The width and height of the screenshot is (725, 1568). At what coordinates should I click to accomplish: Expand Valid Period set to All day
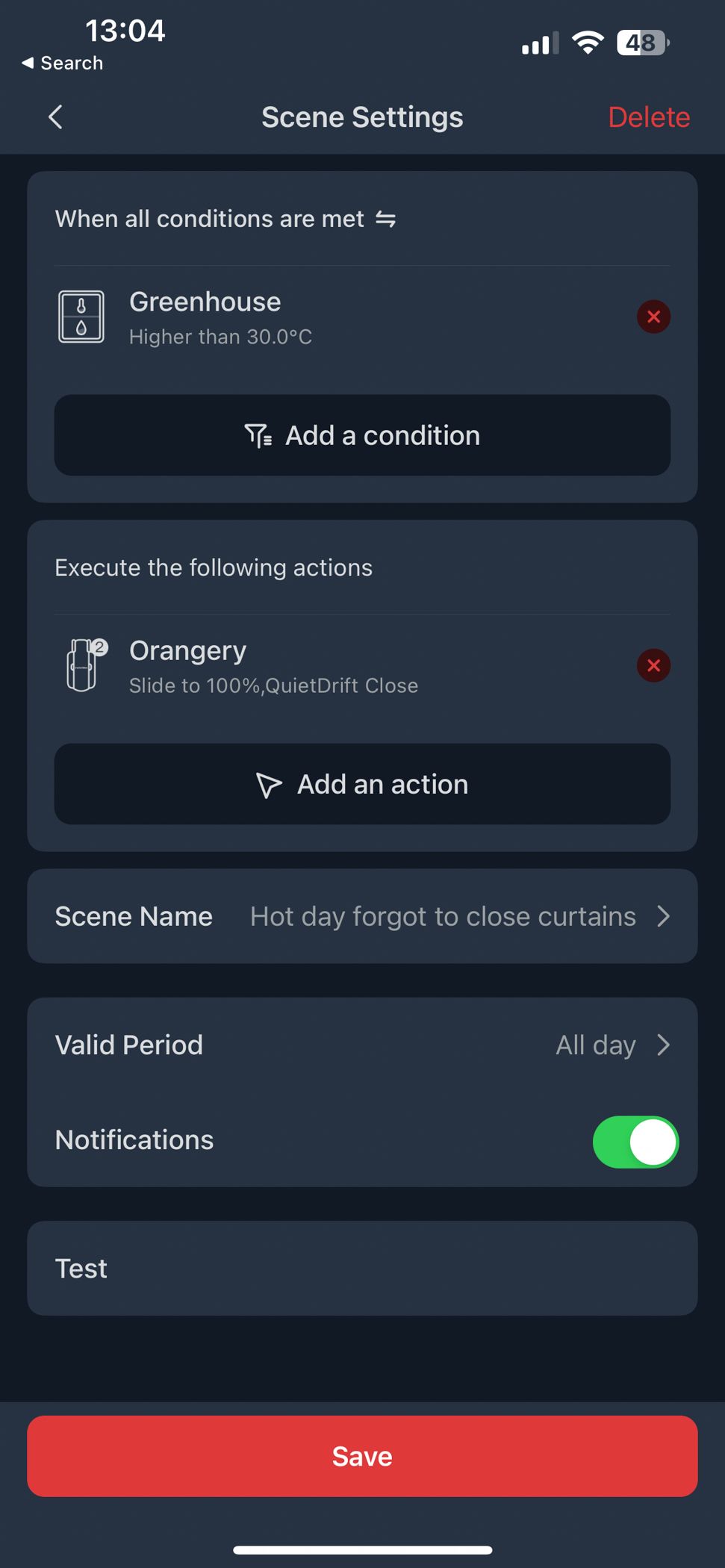(x=663, y=1045)
